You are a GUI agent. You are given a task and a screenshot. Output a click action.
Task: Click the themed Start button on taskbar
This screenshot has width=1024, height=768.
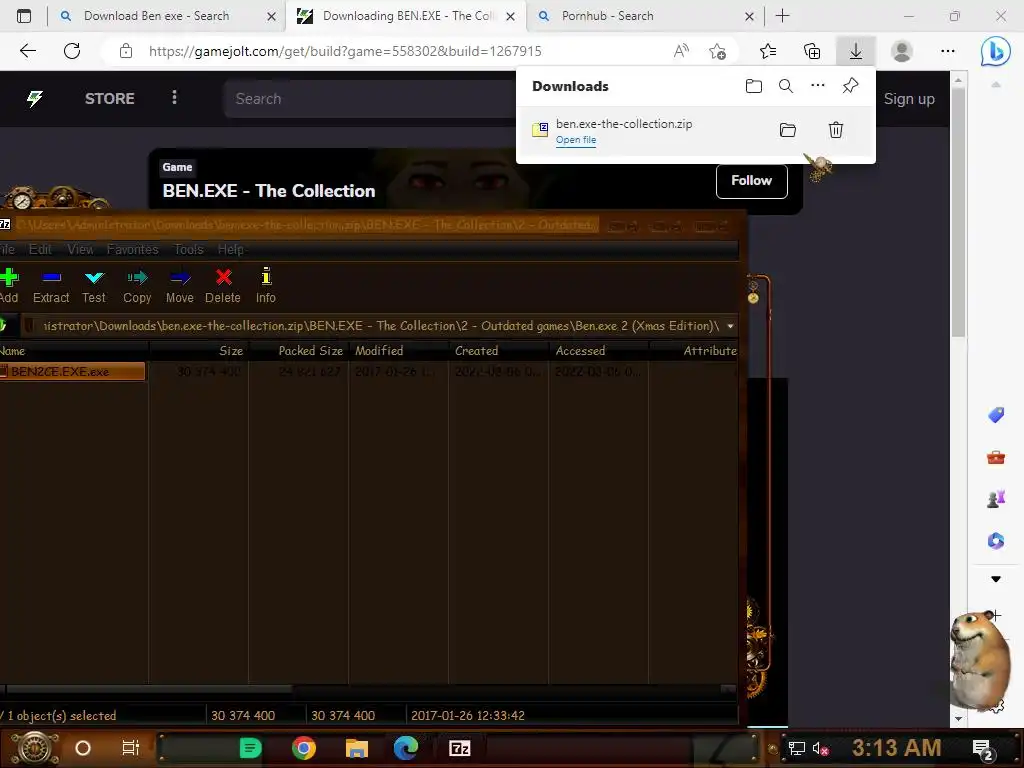pos(35,748)
